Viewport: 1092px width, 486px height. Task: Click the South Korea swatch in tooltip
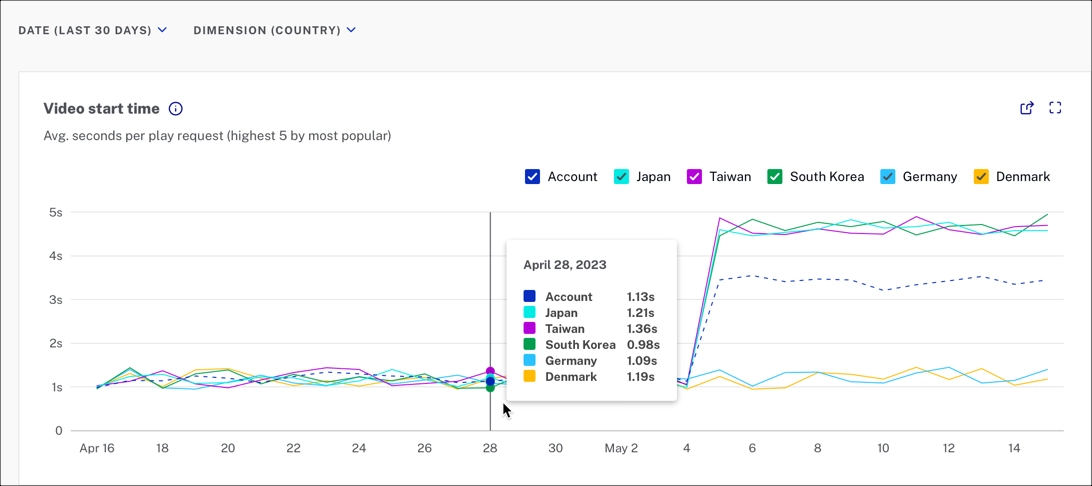coord(530,345)
